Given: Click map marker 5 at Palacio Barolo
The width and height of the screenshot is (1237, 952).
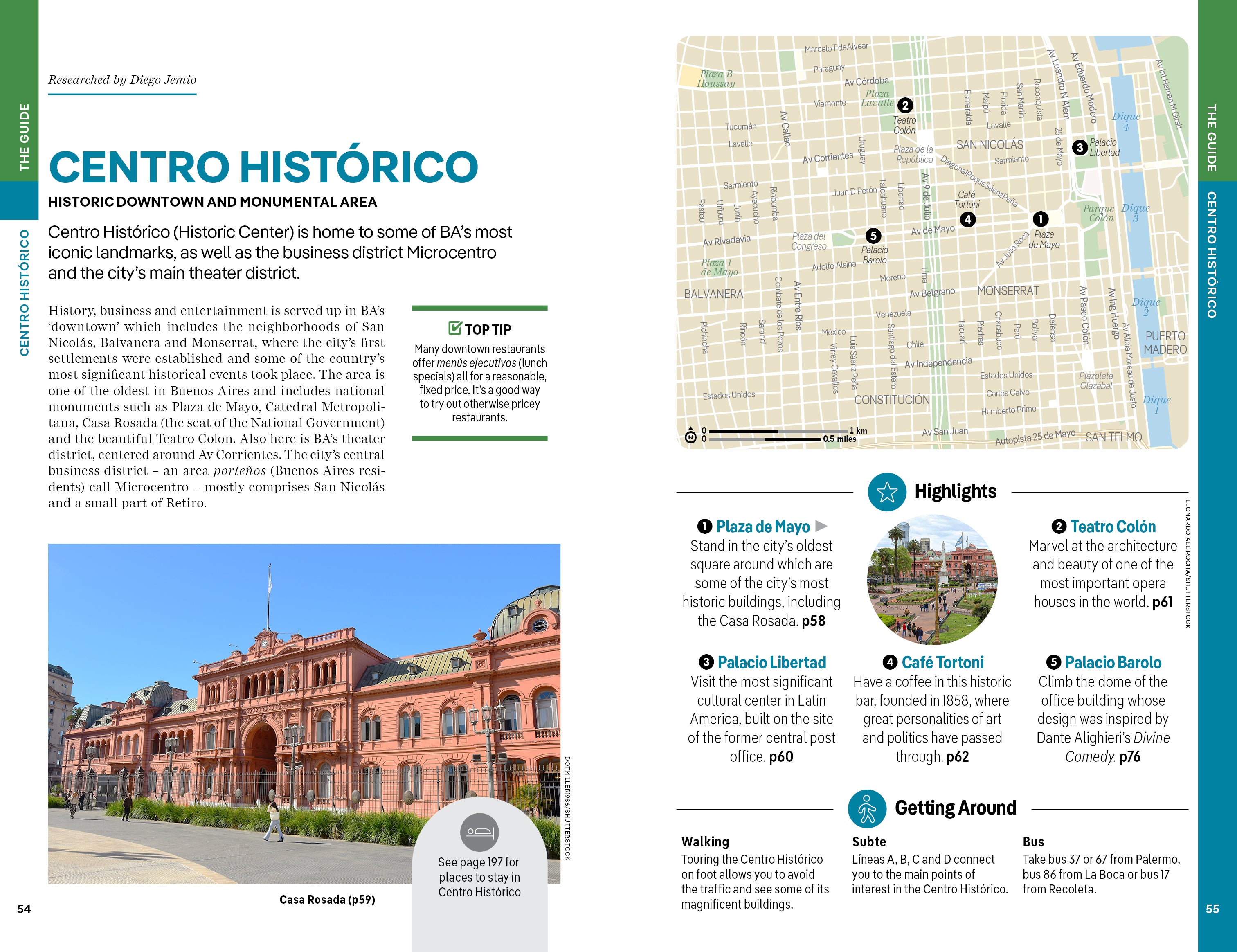Looking at the screenshot, I should [873, 236].
